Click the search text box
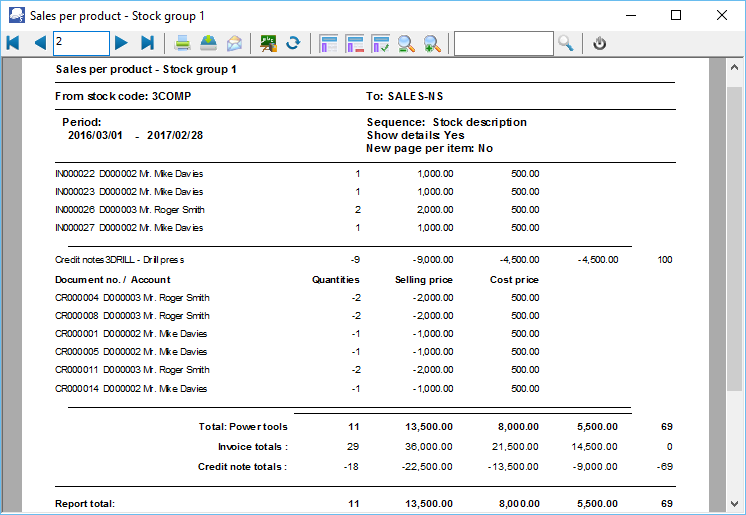 coord(503,43)
